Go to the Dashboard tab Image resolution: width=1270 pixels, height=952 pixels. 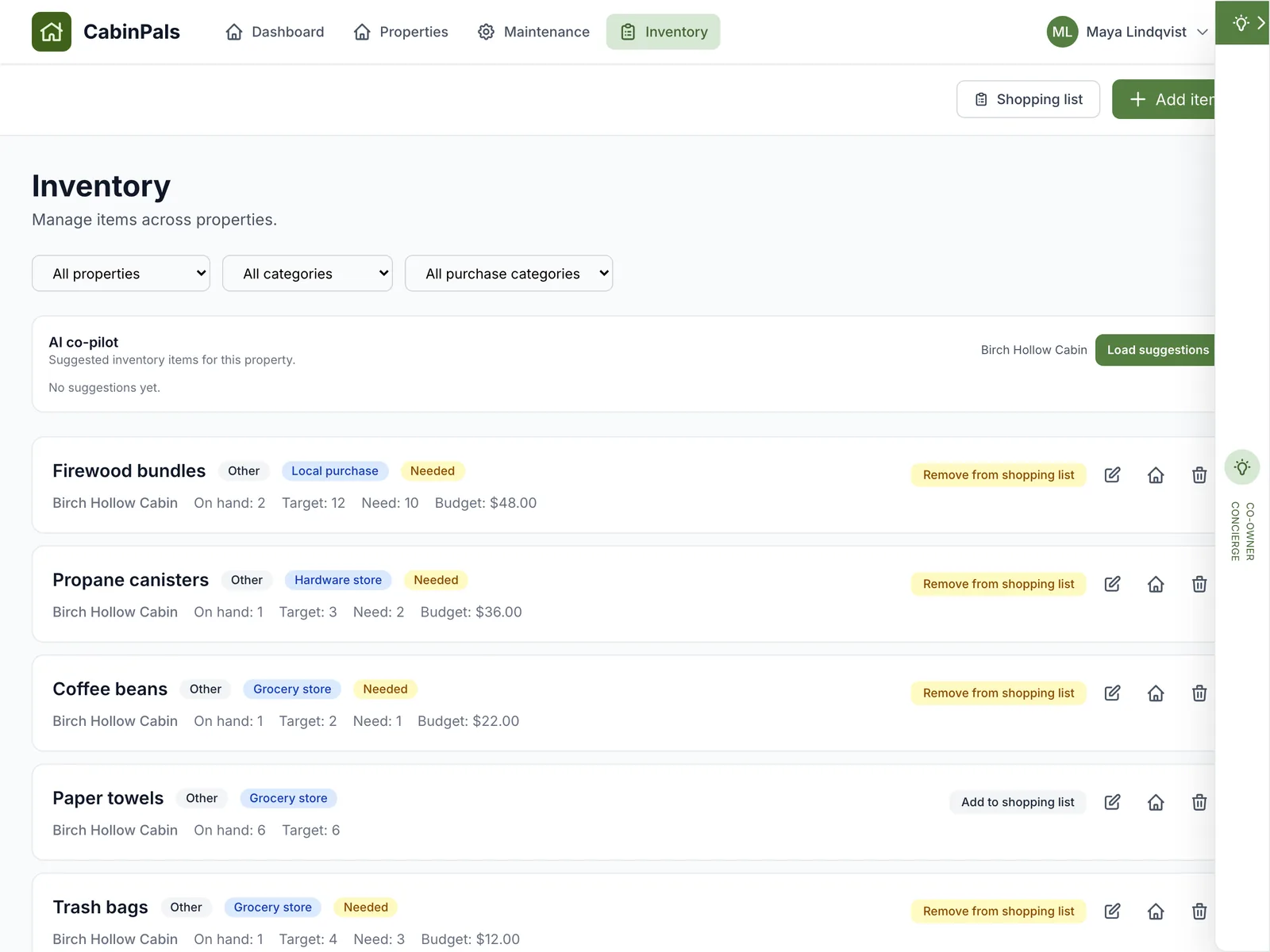(x=275, y=32)
